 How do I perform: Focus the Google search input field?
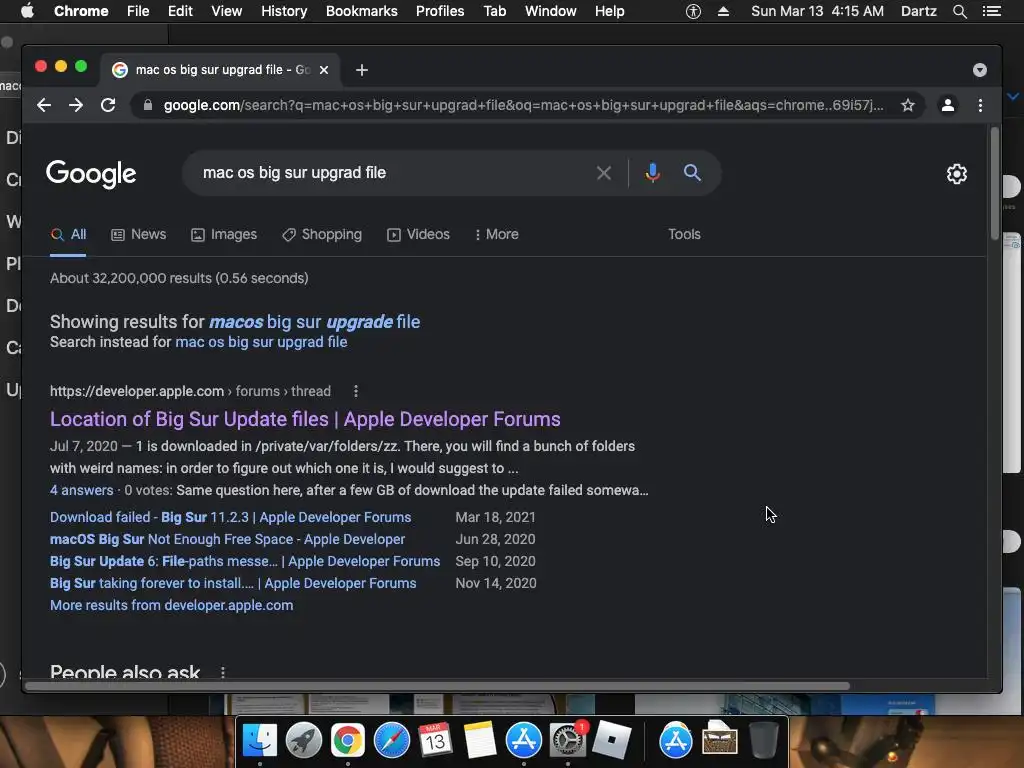coord(392,173)
